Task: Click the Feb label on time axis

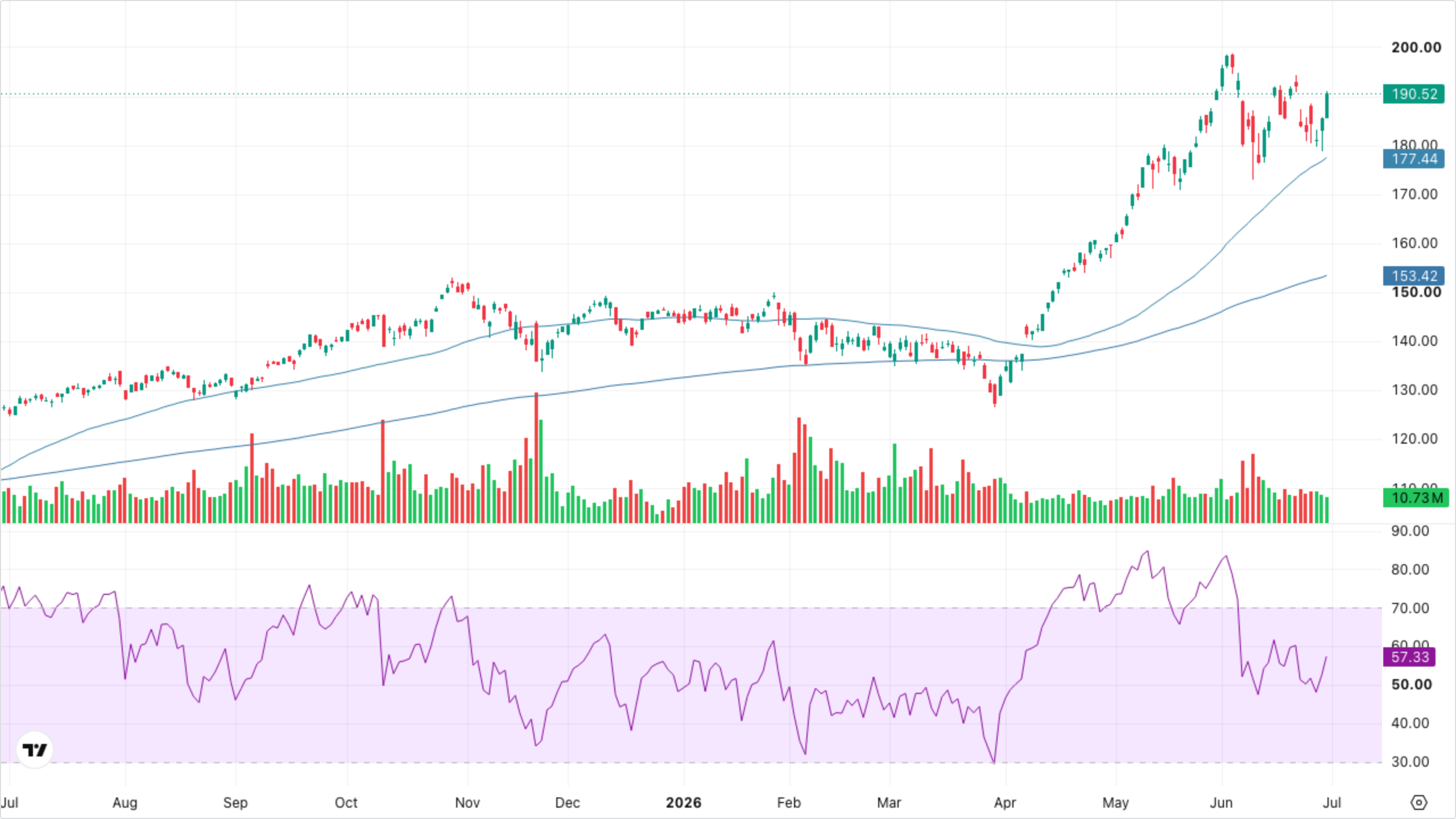Action: [789, 803]
